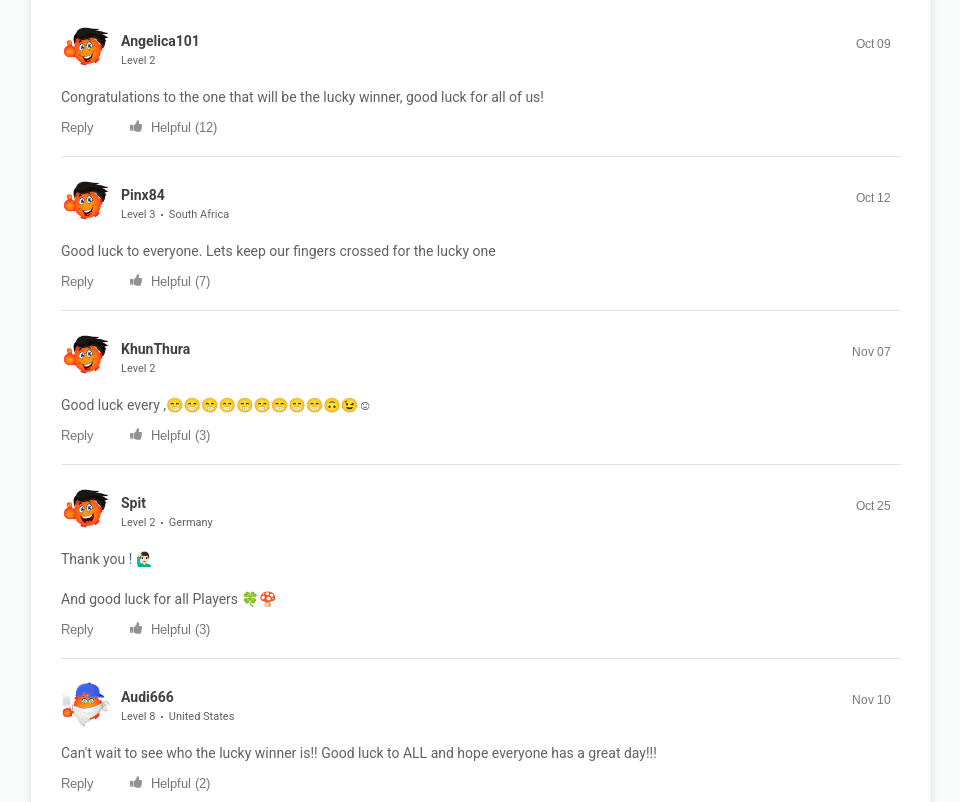Reply to Audi666's comment
Screen dimensions: 960x802
click(77, 783)
